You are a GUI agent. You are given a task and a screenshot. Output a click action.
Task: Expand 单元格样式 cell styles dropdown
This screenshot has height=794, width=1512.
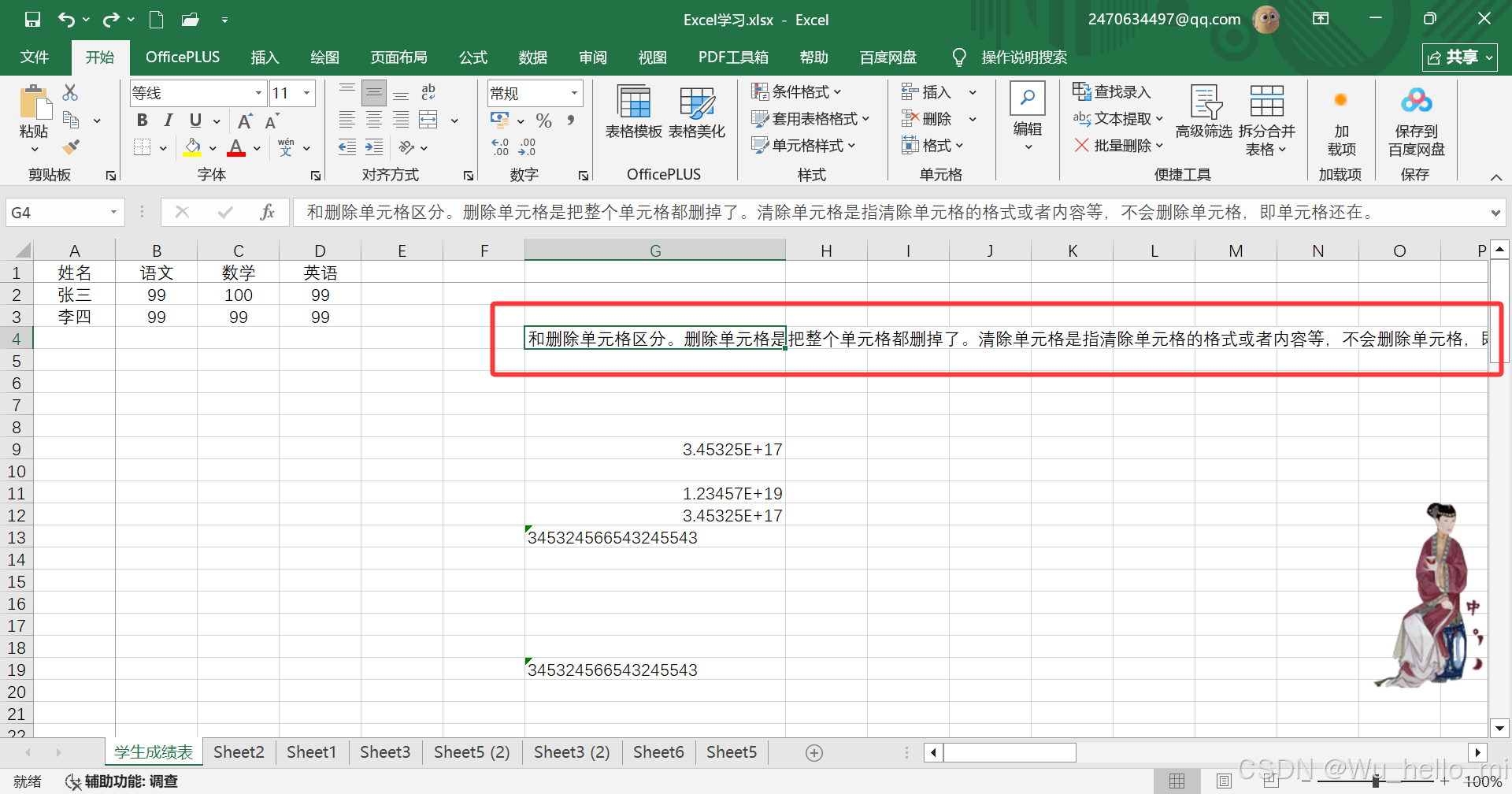(803, 146)
